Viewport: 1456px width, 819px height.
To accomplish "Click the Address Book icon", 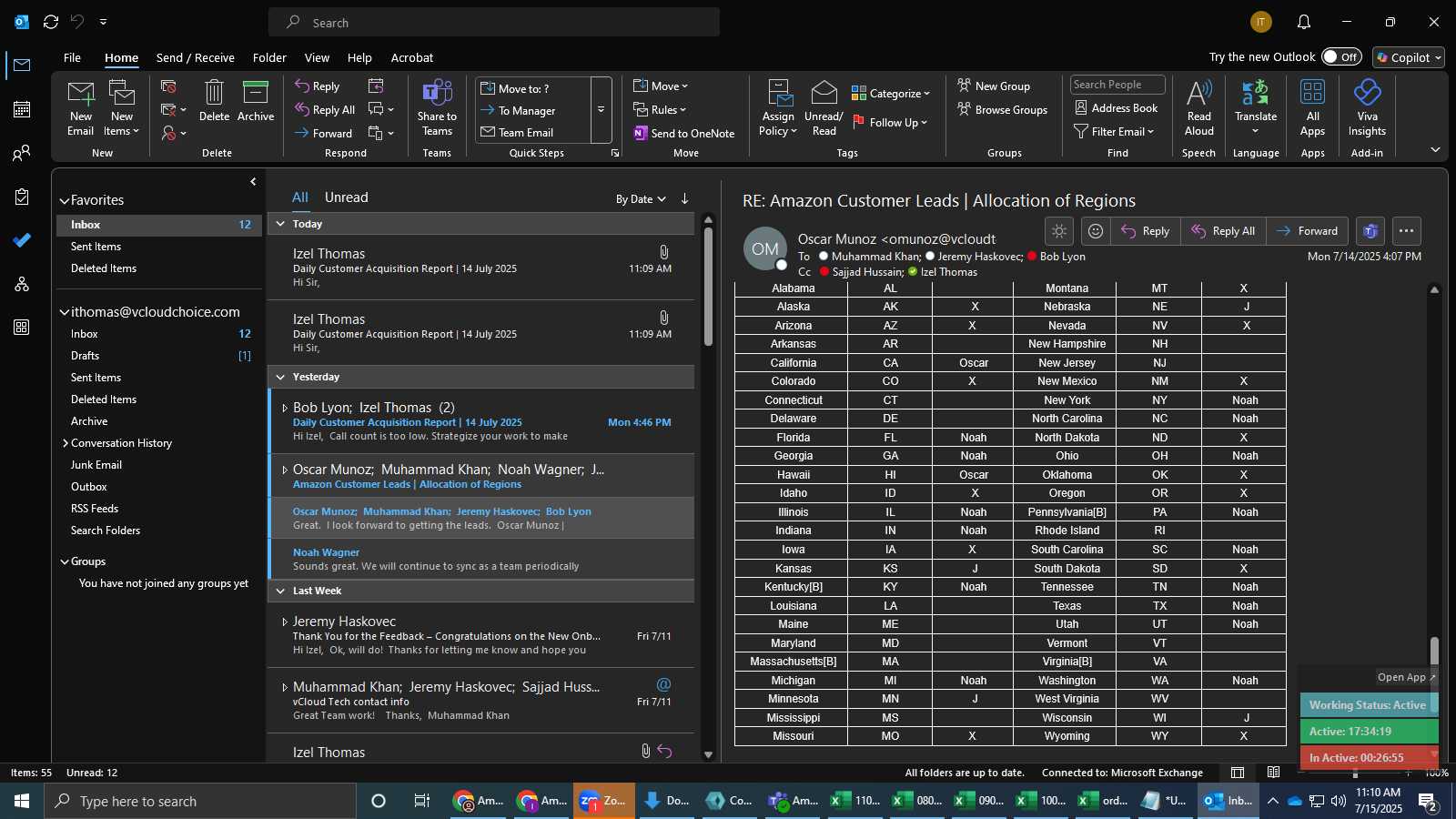I will click(1117, 107).
